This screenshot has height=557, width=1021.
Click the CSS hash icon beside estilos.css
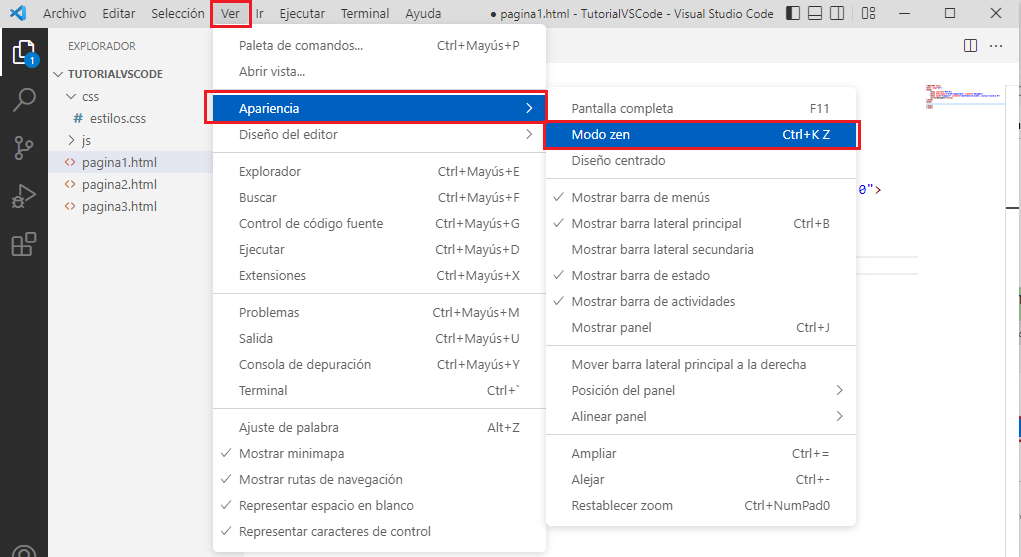pyautogui.click(x=78, y=119)
